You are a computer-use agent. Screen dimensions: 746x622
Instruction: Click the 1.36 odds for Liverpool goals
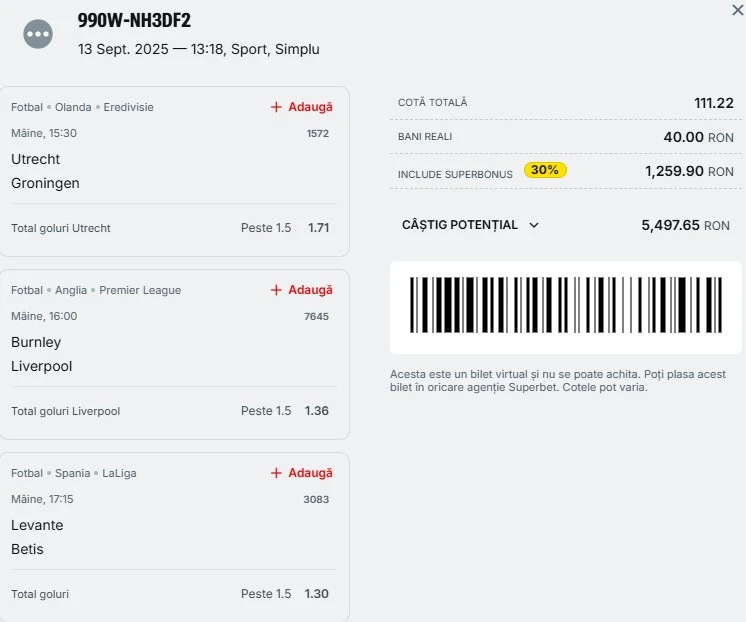click(317, 411)
